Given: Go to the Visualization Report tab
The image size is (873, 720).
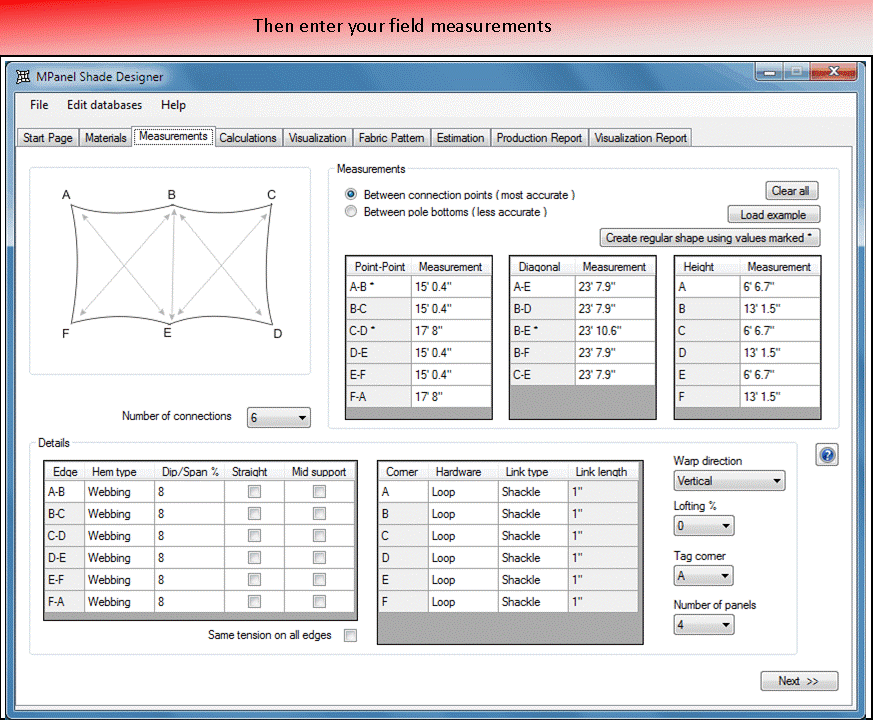Looking at the screenshot, I should point(640,138).
